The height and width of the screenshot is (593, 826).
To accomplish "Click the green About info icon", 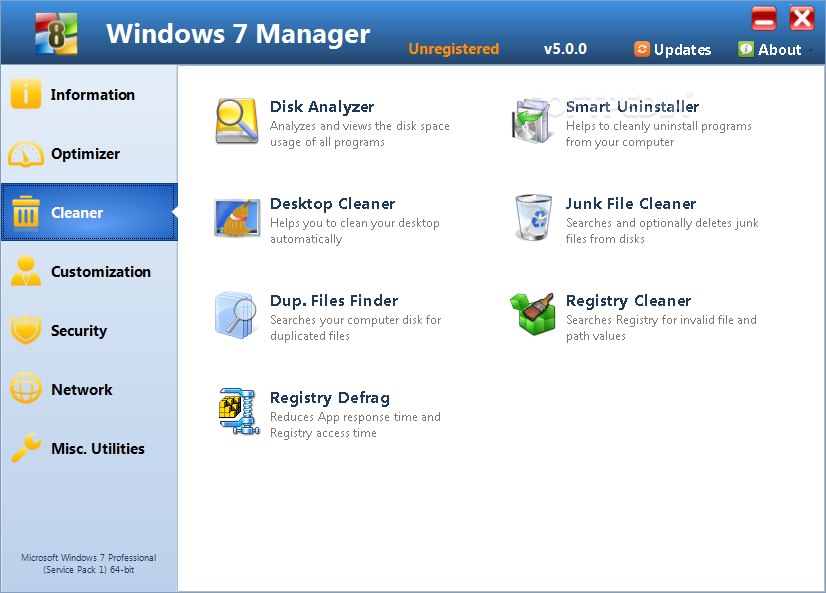I will (x=746, y=49).
